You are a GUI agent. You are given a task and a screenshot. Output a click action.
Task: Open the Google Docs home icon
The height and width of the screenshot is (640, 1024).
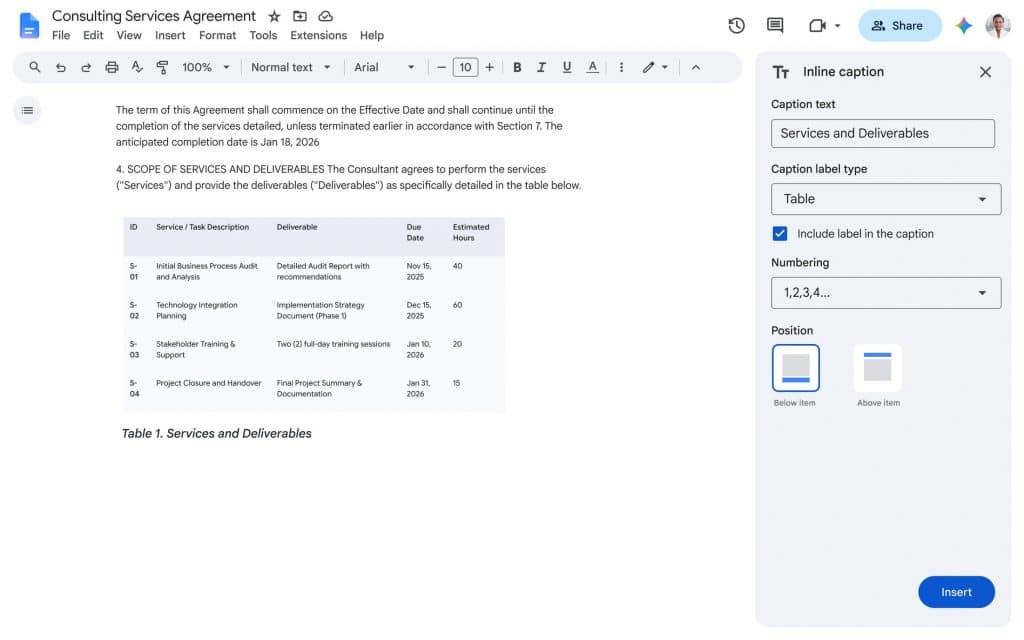(x=29, y=25)
